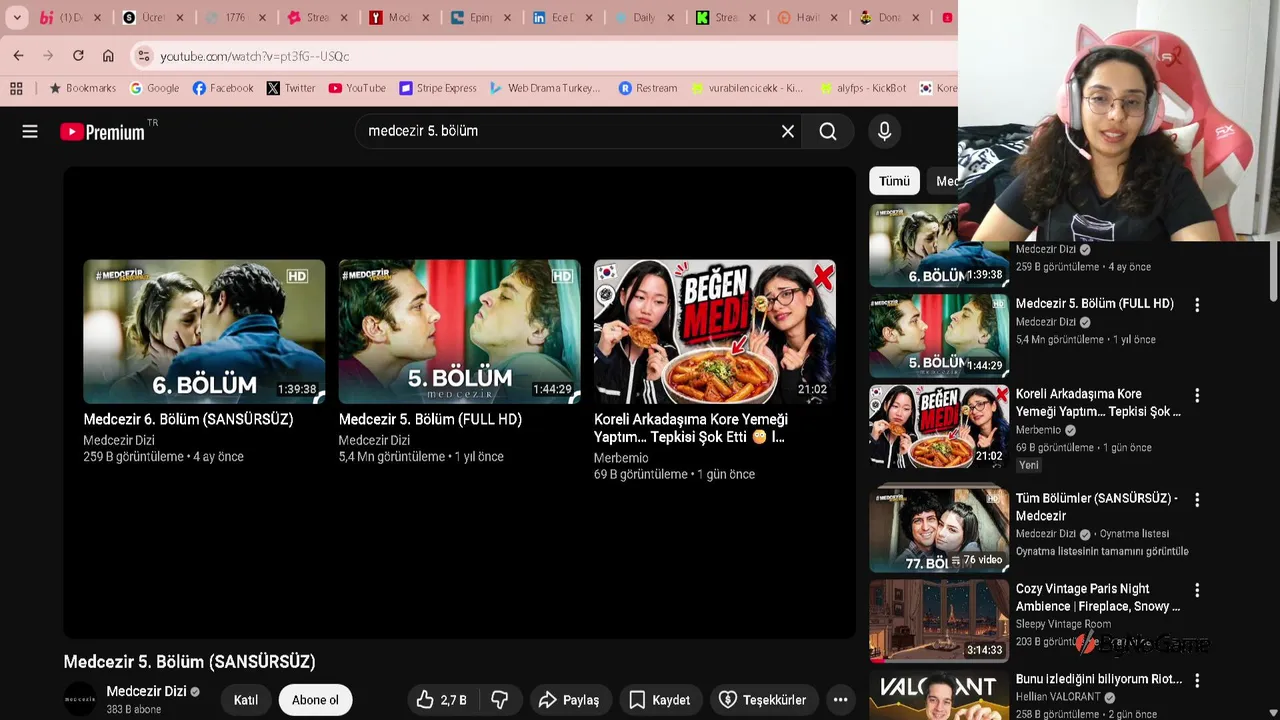Clear the search box text
The width and height of the screenshot is (1280, 720).
coord(788,131)
